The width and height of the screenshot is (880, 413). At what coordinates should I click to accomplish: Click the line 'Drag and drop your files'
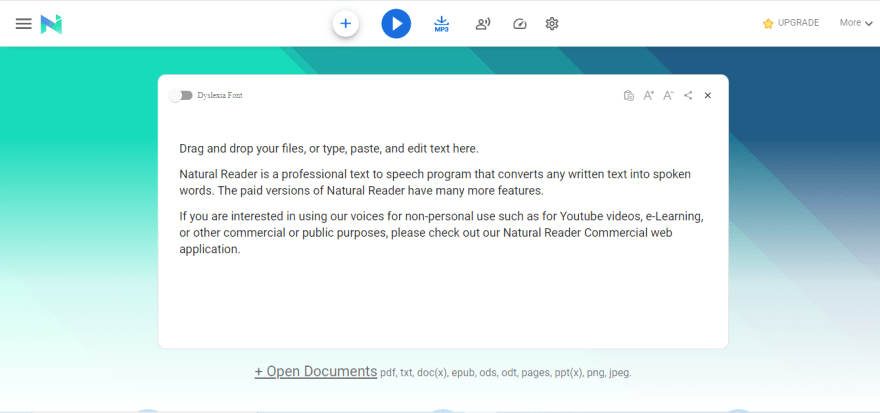[x=329, y=149]
